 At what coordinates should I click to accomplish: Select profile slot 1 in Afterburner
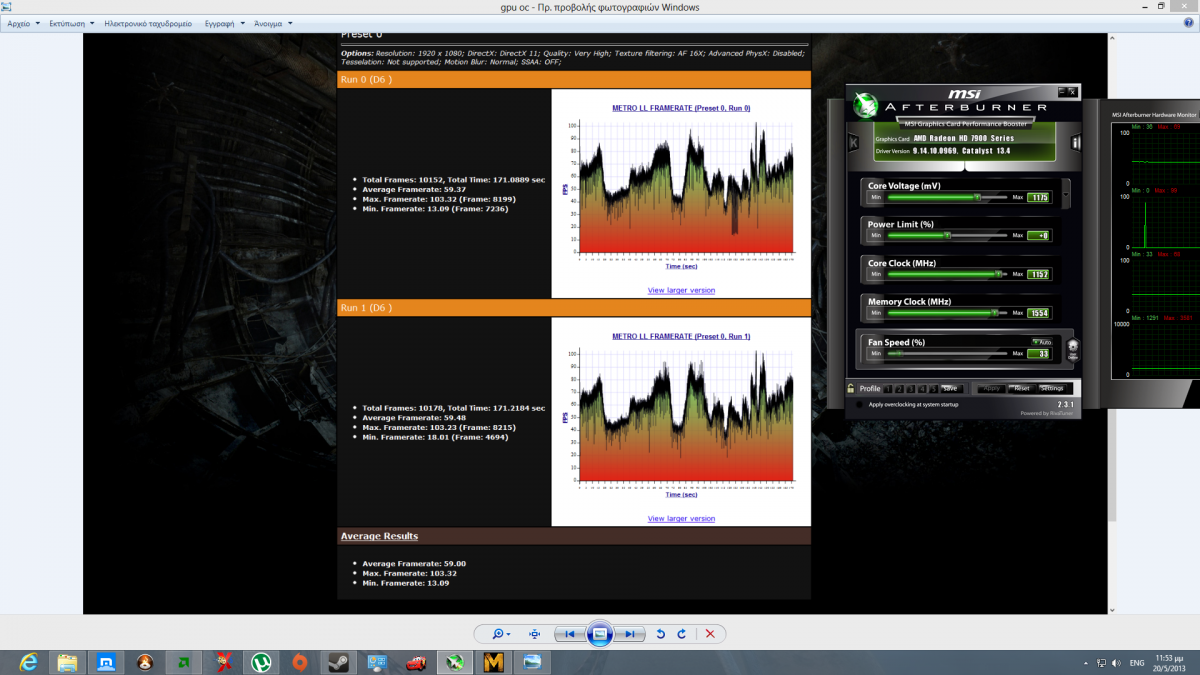click(x=889, y=388)
